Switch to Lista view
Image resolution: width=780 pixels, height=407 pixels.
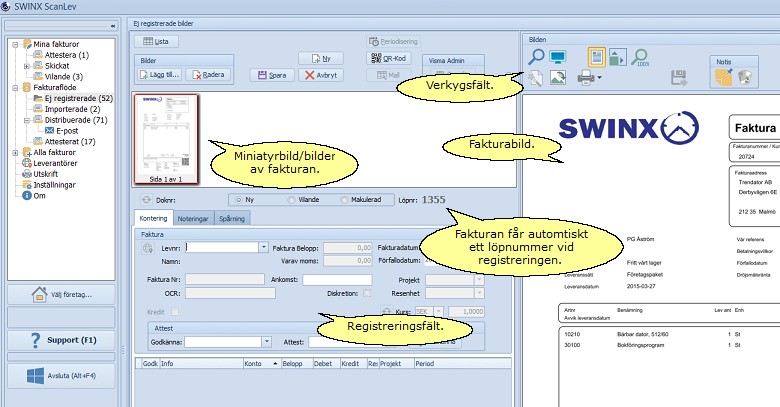pyautogui.click(x=156, y=41)
